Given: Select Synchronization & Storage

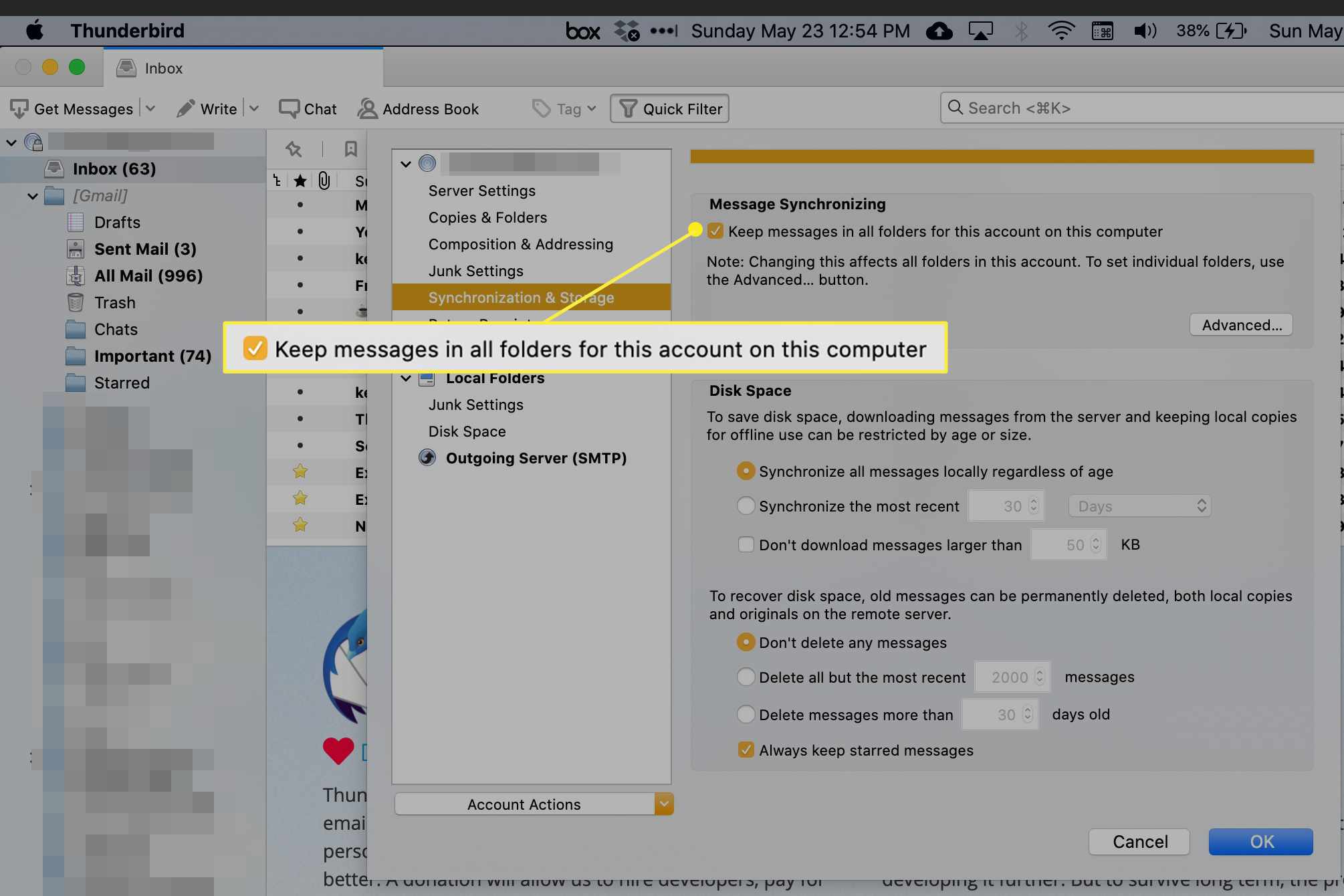Looking at the screenshot, I should pos(532,297).
